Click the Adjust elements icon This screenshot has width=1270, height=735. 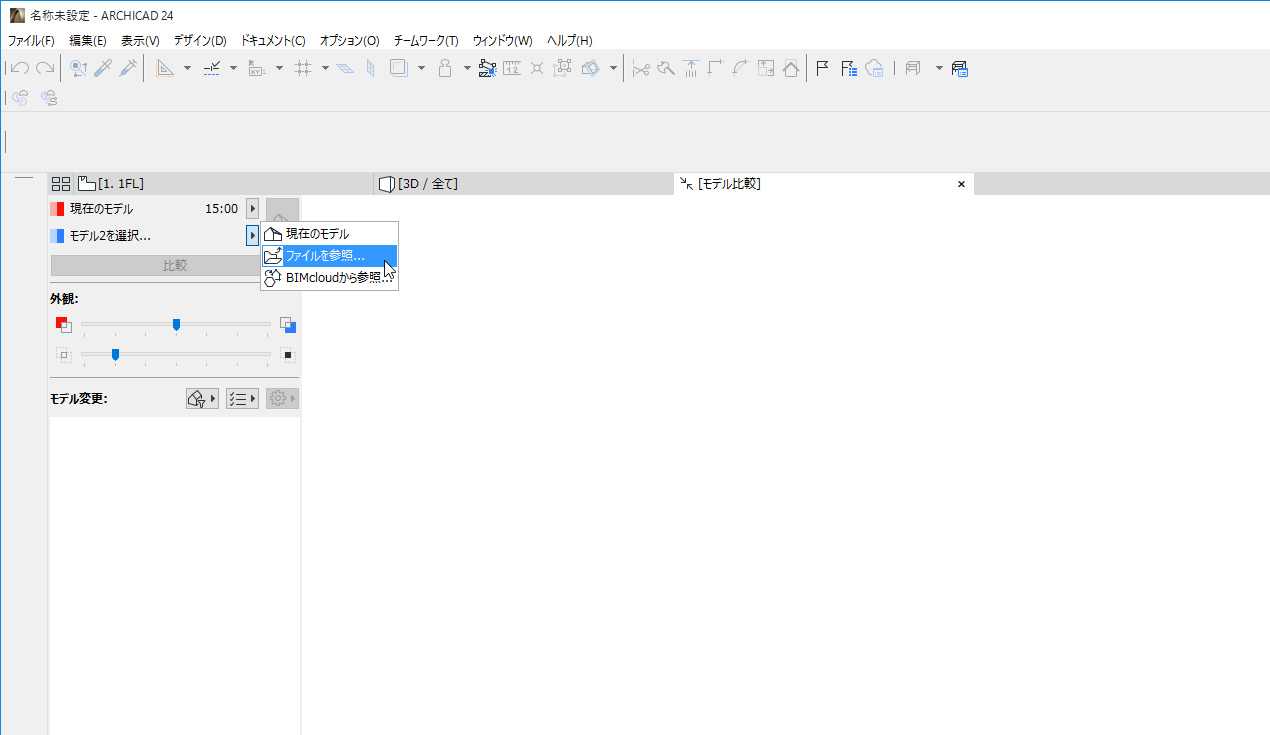(x=691, y=68)
